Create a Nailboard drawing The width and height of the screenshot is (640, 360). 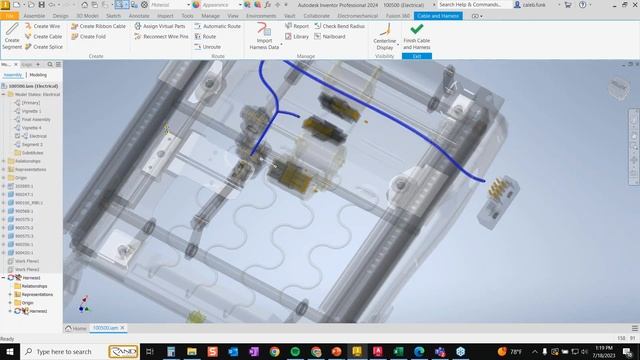[x=330, y=36]
